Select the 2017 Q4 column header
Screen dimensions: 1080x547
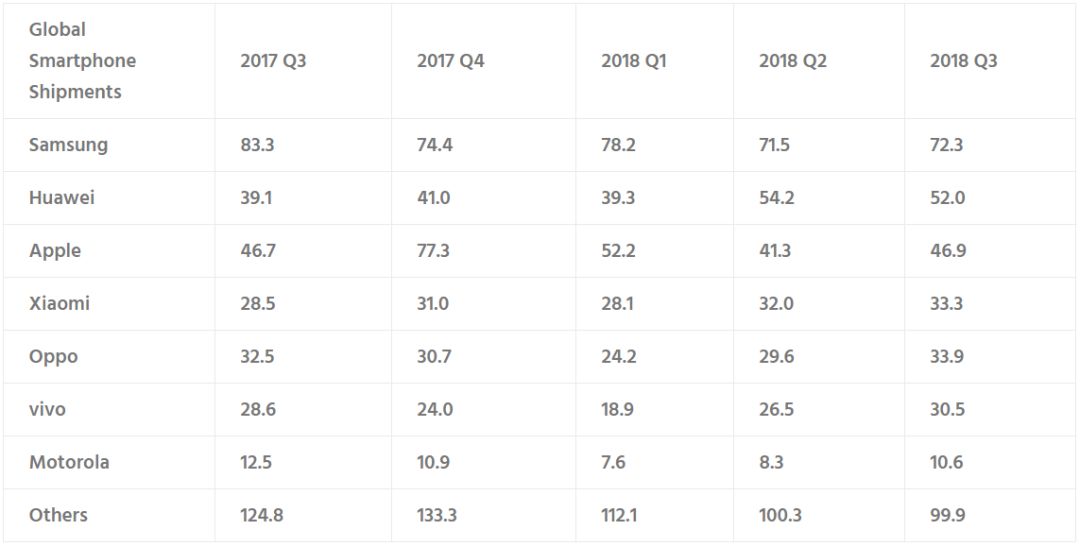[450, 61]
